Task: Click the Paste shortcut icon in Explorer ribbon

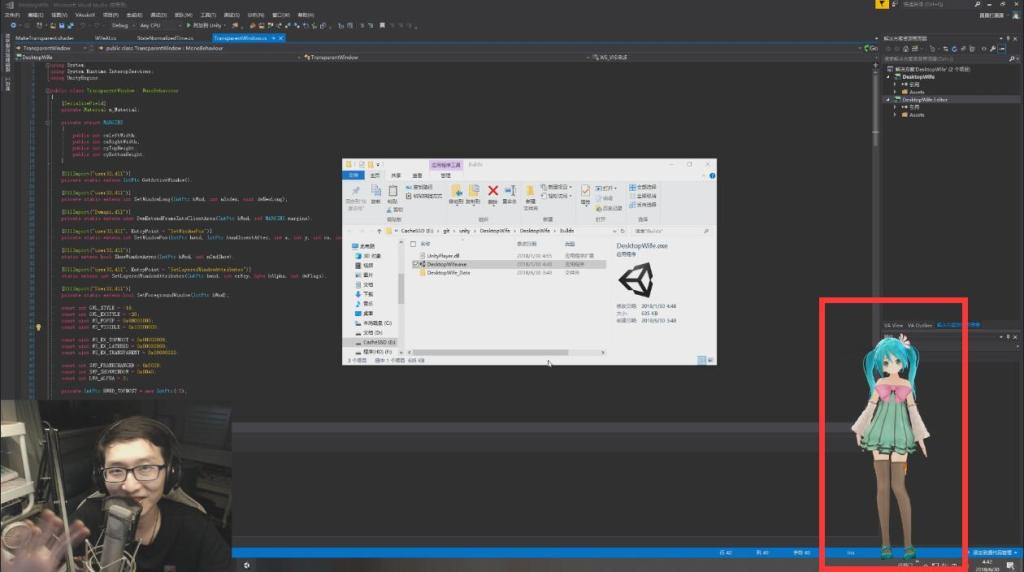Action: tap(409, 196)
